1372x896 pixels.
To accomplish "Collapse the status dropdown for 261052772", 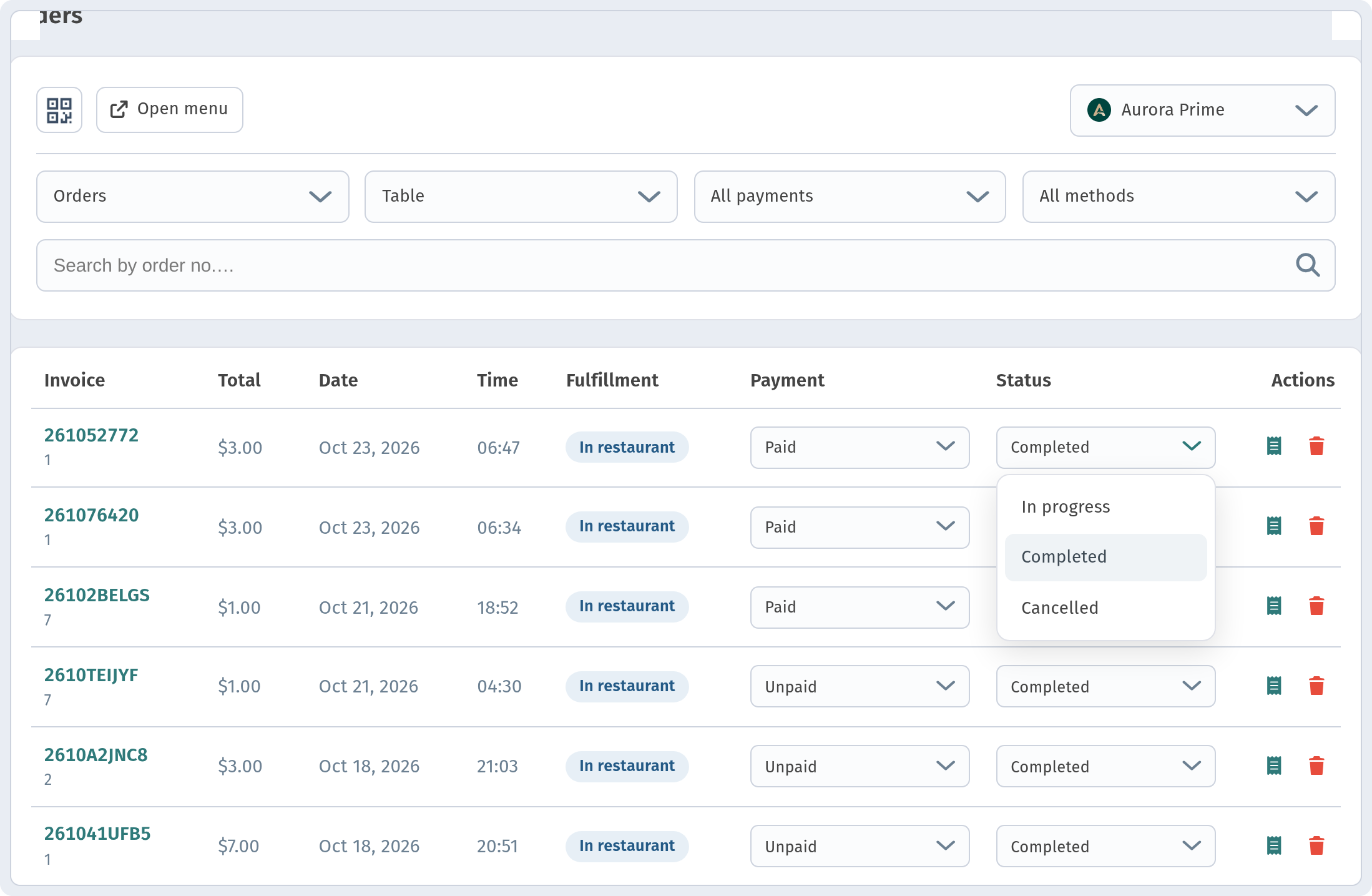I will [x=1105, y=448].
